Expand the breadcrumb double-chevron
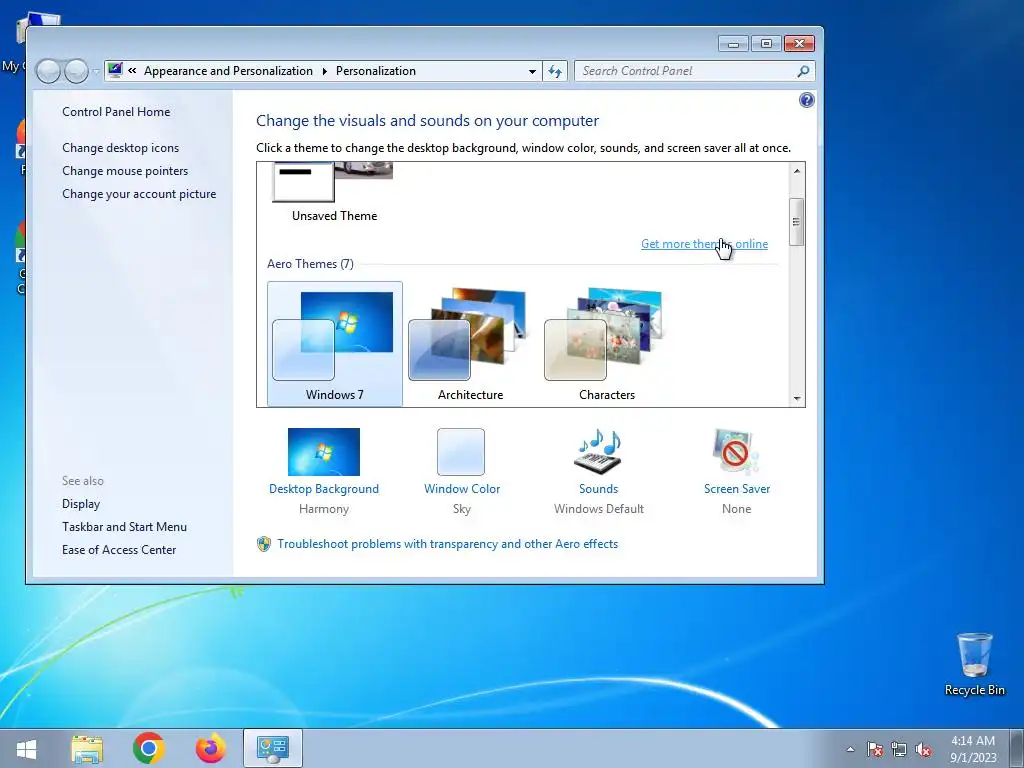 tap(133, 71)
